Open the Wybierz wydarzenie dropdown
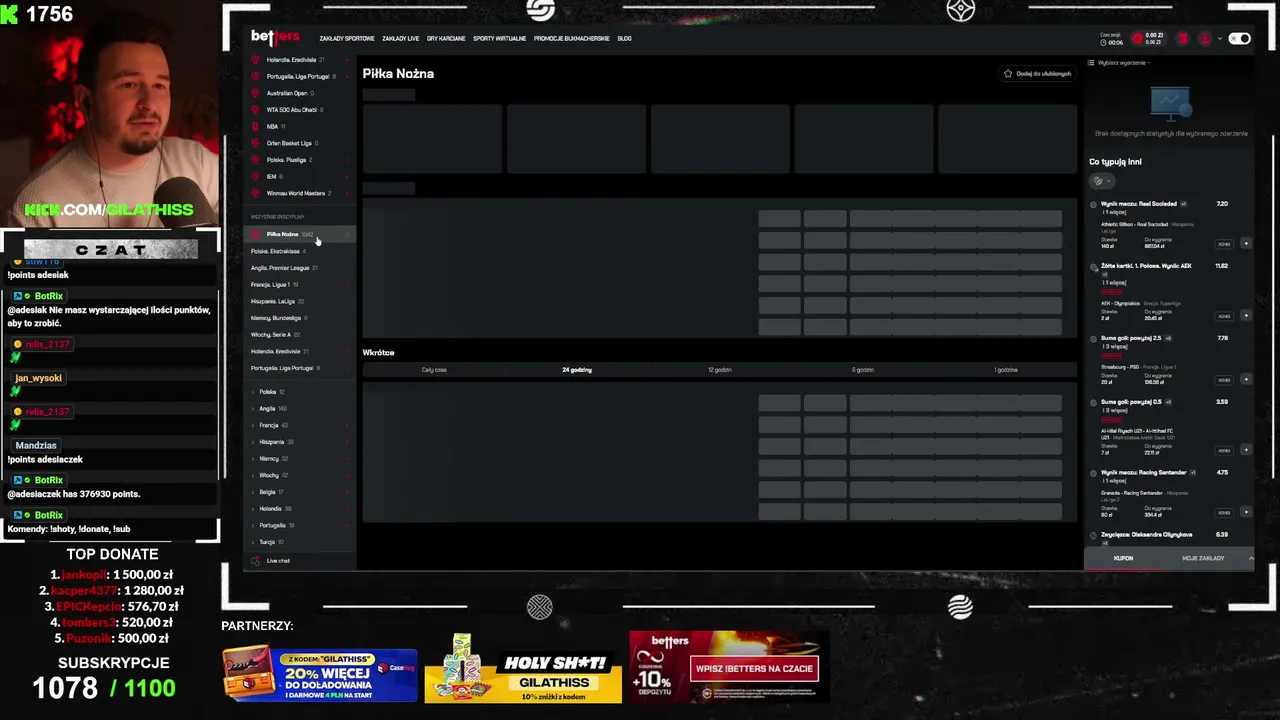The width and height of the screenshot is (1280, 720). tap(1124, 63)
